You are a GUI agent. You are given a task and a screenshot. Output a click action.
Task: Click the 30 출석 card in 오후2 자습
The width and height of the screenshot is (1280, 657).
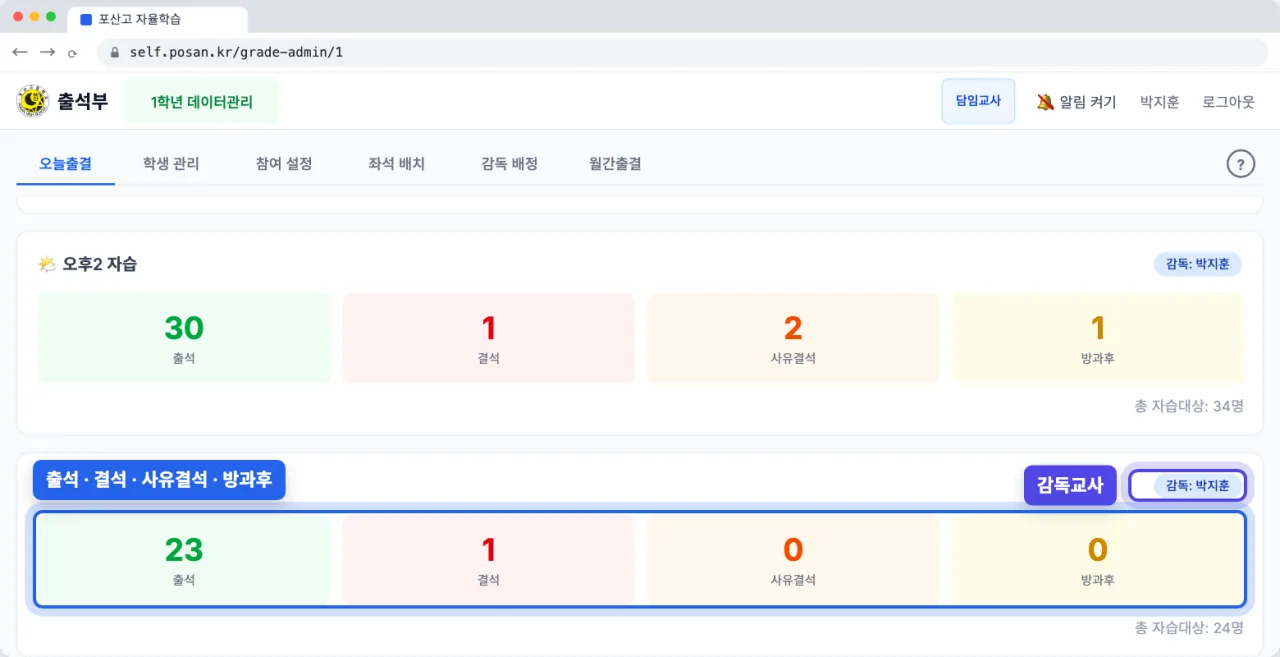click(x=184, y=338)
